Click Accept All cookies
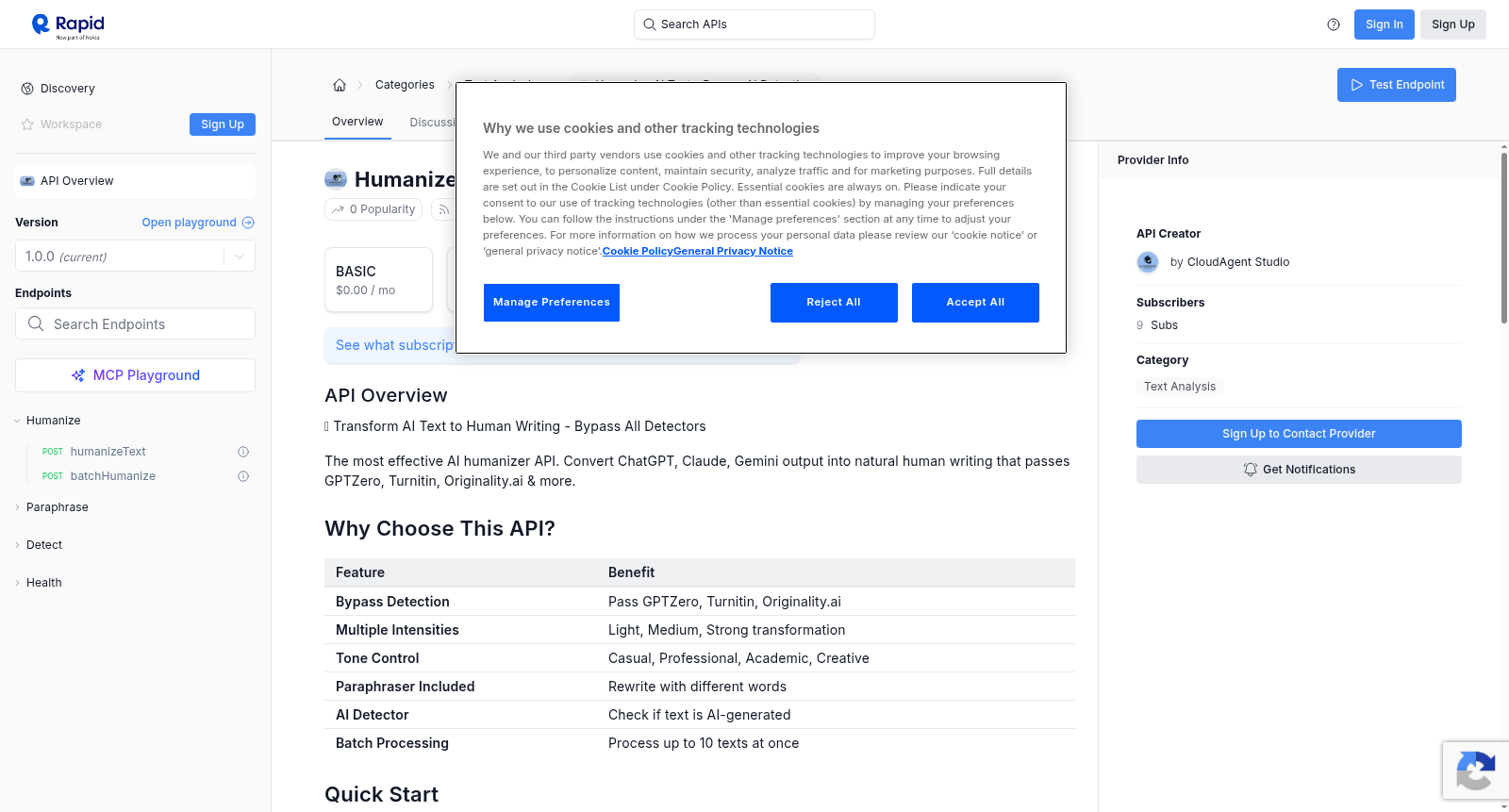This screenshot has height=812, width=1509. 975,303
